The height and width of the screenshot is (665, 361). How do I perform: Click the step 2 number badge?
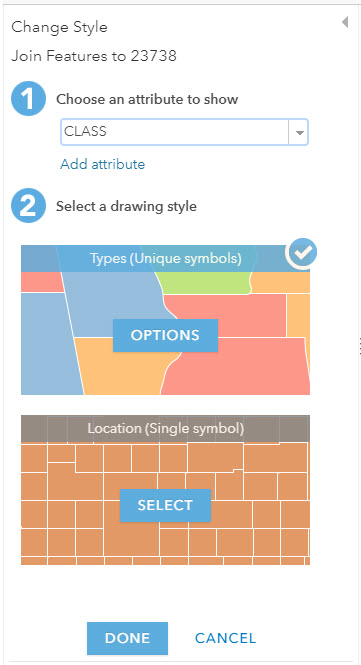pos(28,206)
